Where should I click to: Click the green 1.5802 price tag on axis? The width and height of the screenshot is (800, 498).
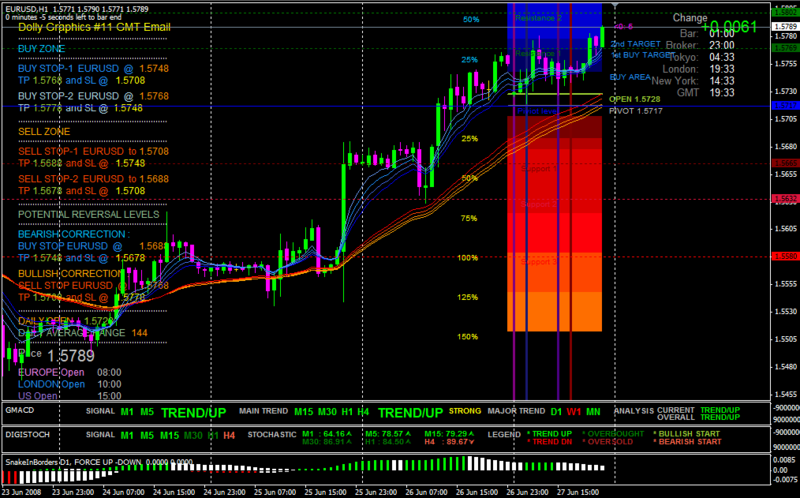click(x=785, y=13)
